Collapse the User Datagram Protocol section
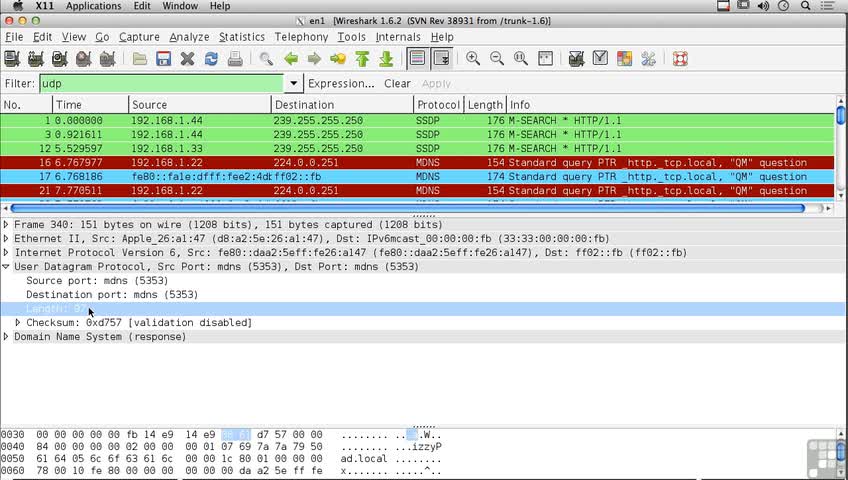The width and height of the screenshot is (848, 480). (6, 266)
